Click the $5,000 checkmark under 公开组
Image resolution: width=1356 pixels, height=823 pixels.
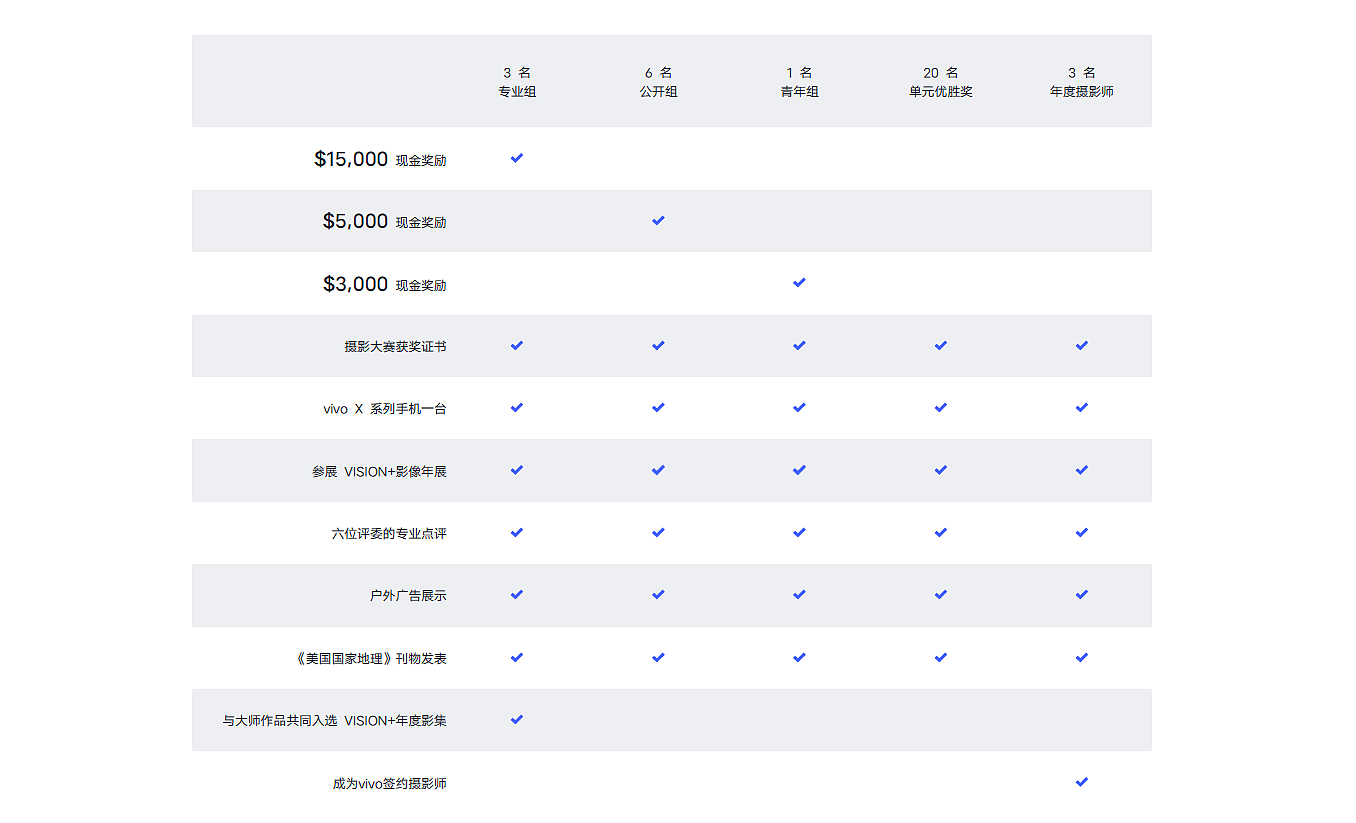pyautogui.click(x=658, y=220)
